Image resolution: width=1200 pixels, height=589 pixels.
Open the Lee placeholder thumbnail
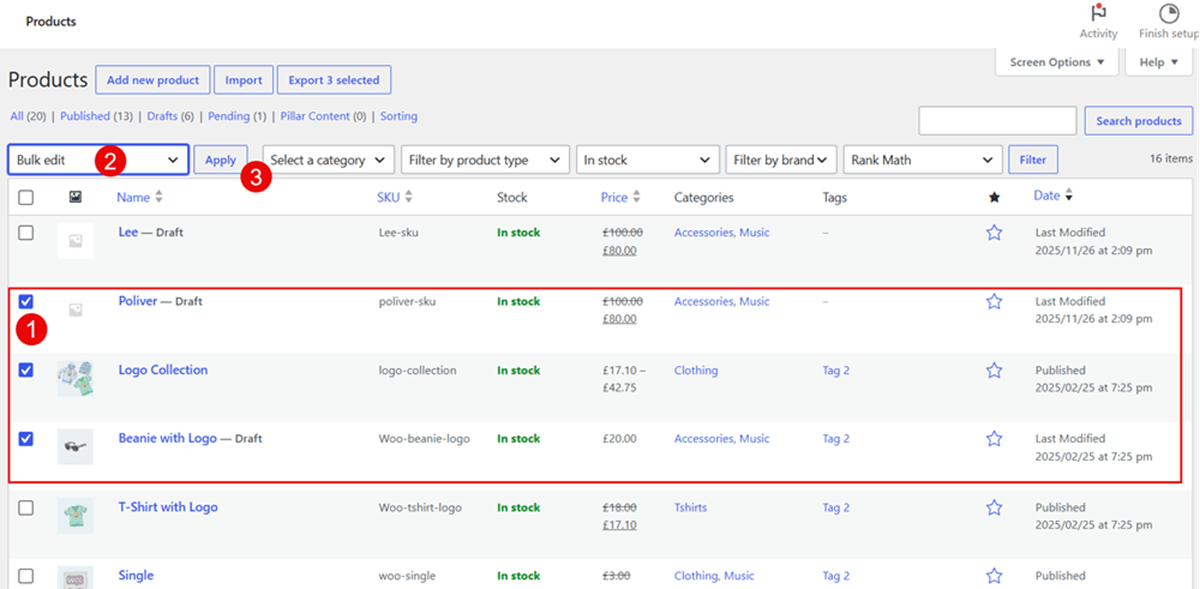[x=75, y=241]
